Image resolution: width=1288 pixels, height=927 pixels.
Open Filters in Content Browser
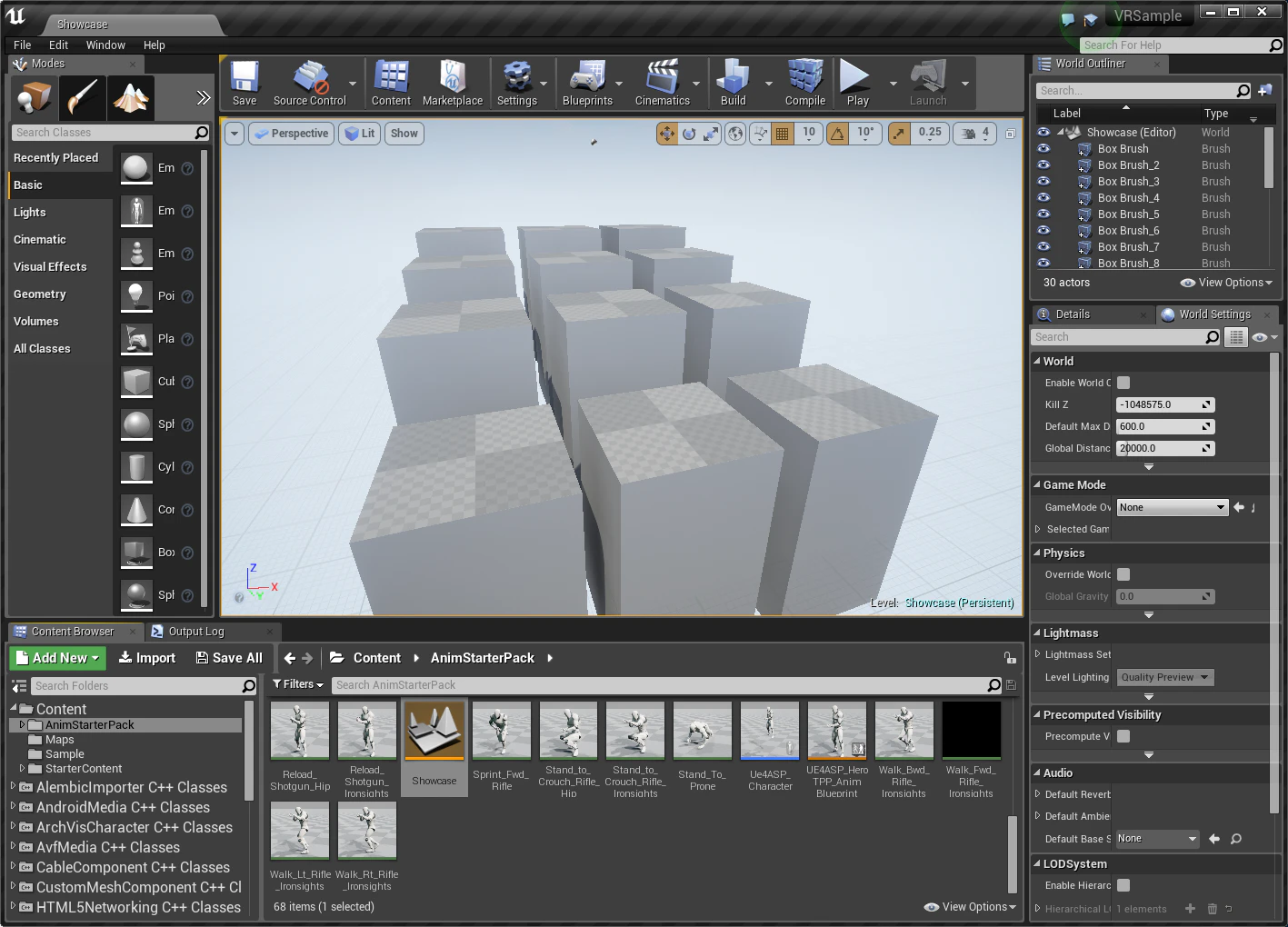click(x=298, y=684)
